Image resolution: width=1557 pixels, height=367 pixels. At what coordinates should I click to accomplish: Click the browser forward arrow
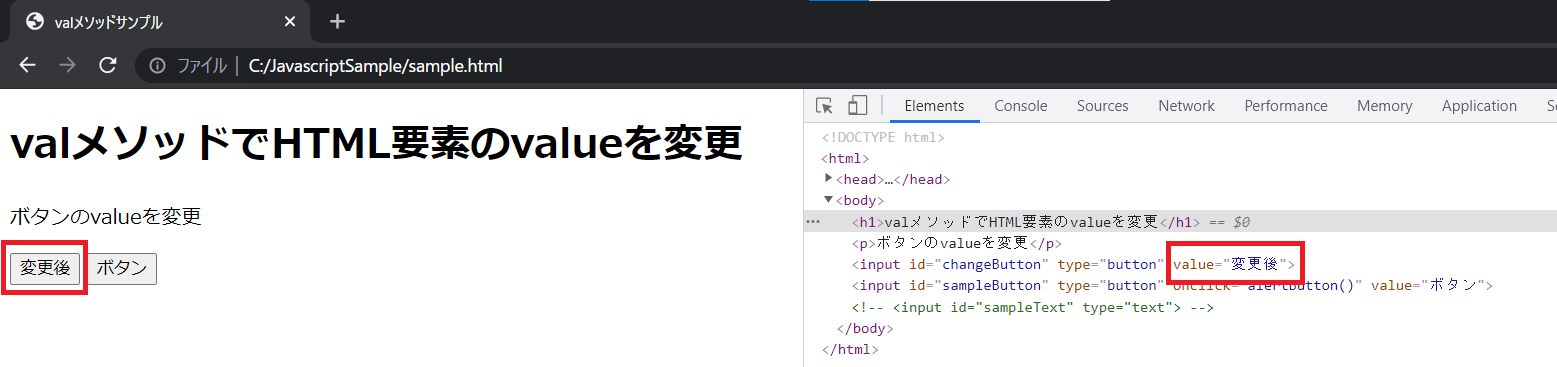[67, 66]
